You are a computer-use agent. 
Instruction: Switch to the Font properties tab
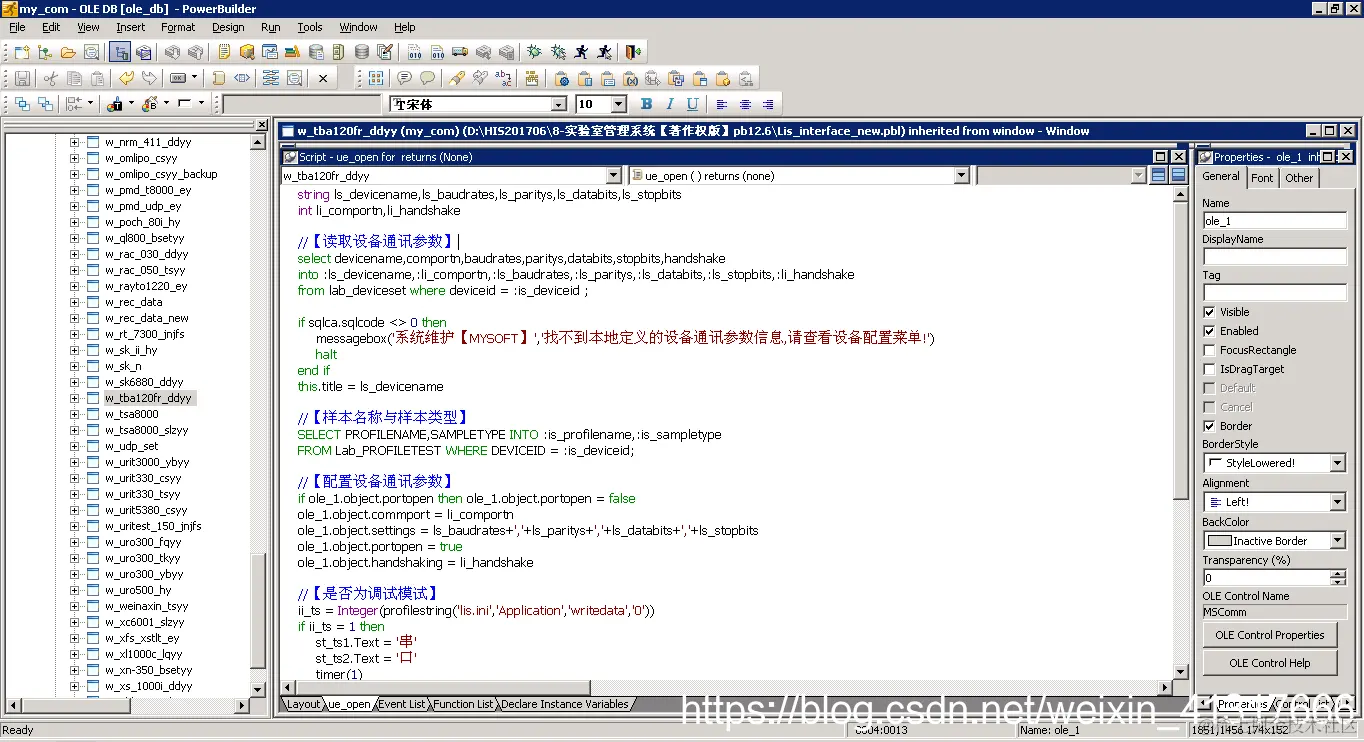pyautogui.click(x=1262, y=178)
